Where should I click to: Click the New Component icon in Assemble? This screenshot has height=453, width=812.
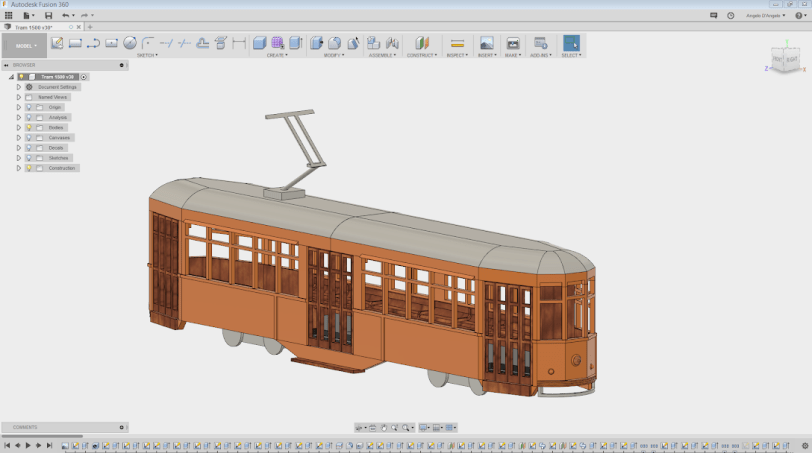click(373, 43)
